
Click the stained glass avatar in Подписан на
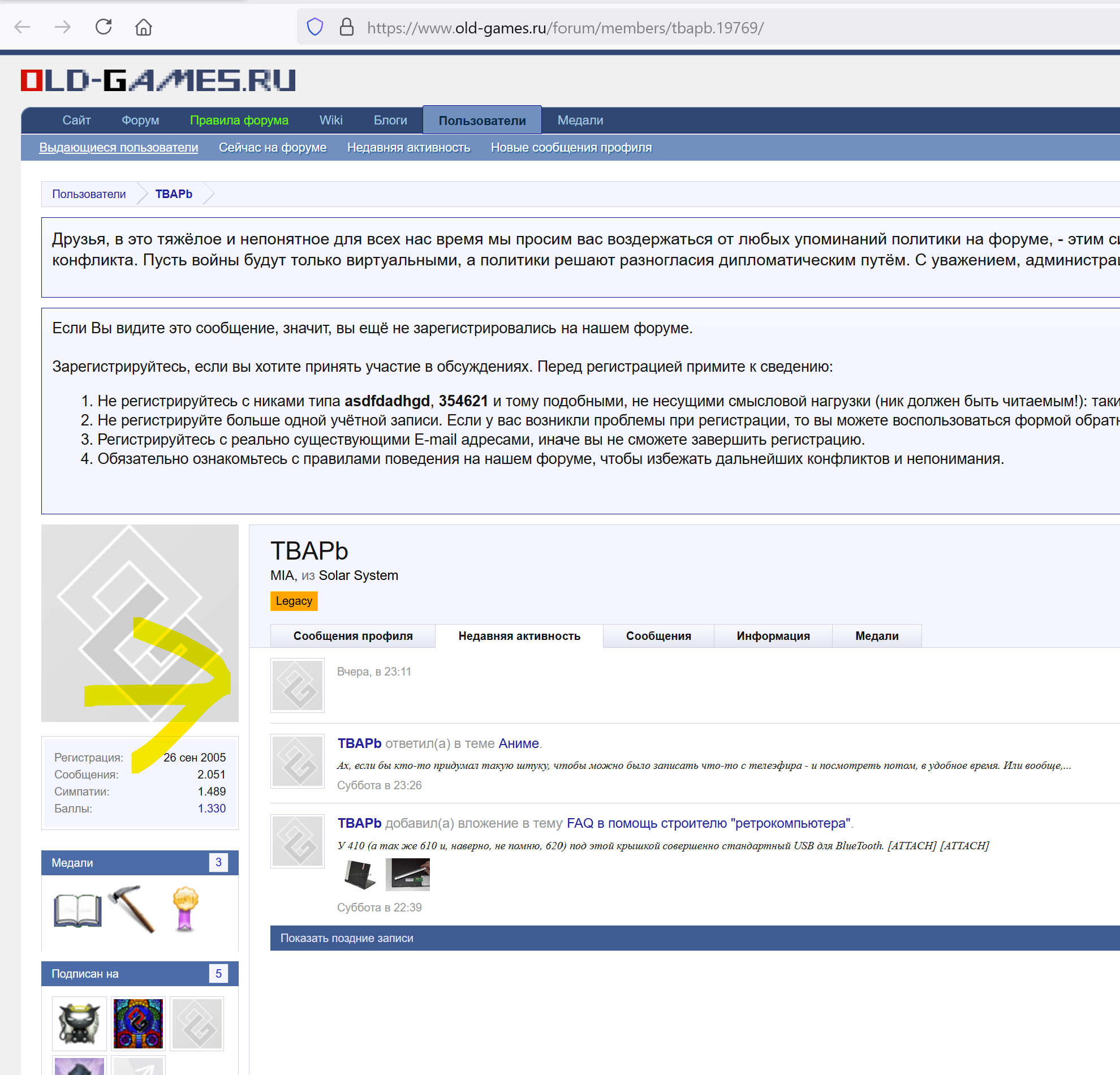(137, 1023)
